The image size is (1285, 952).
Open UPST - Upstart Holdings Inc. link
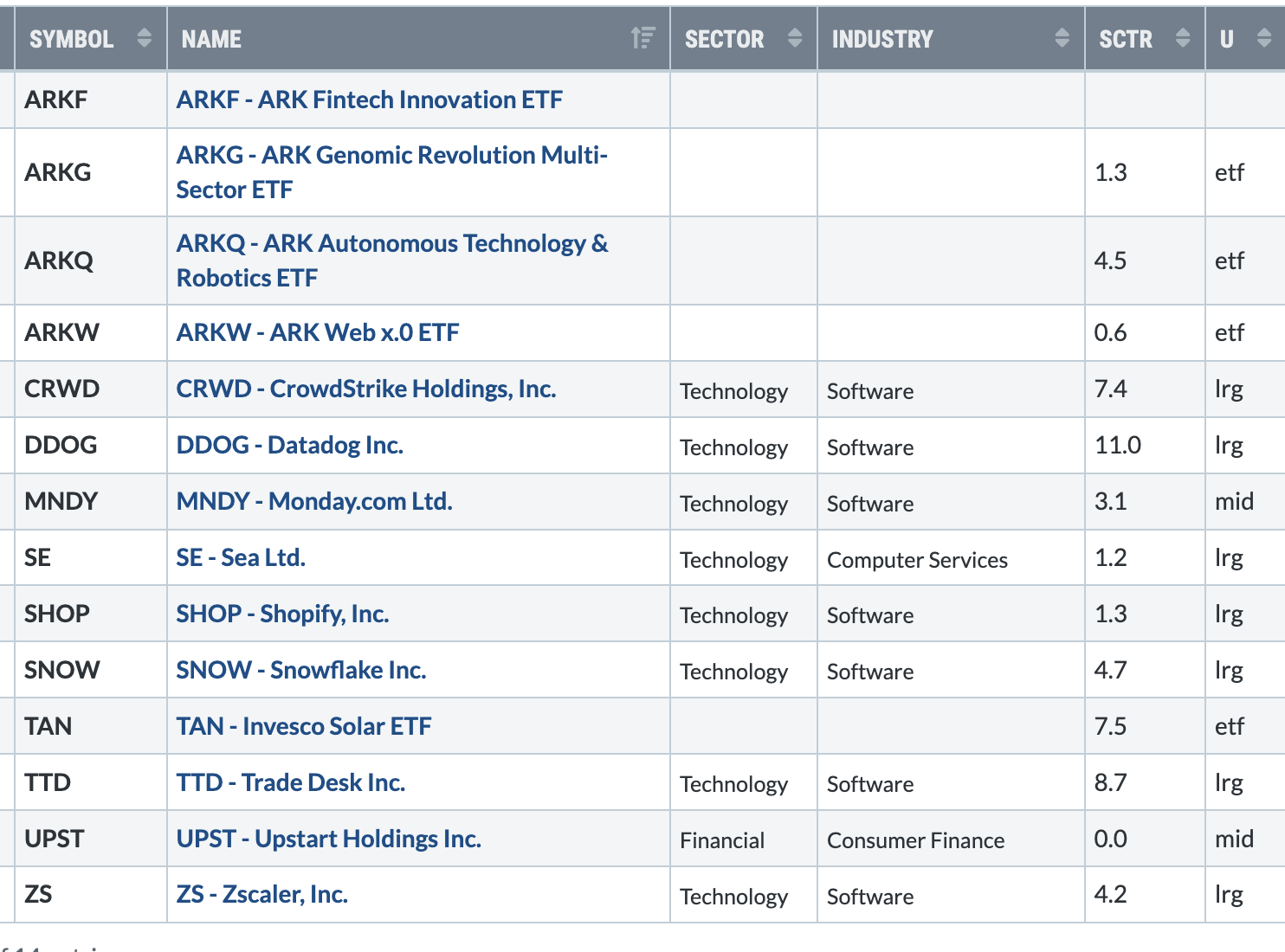(329, 839)
